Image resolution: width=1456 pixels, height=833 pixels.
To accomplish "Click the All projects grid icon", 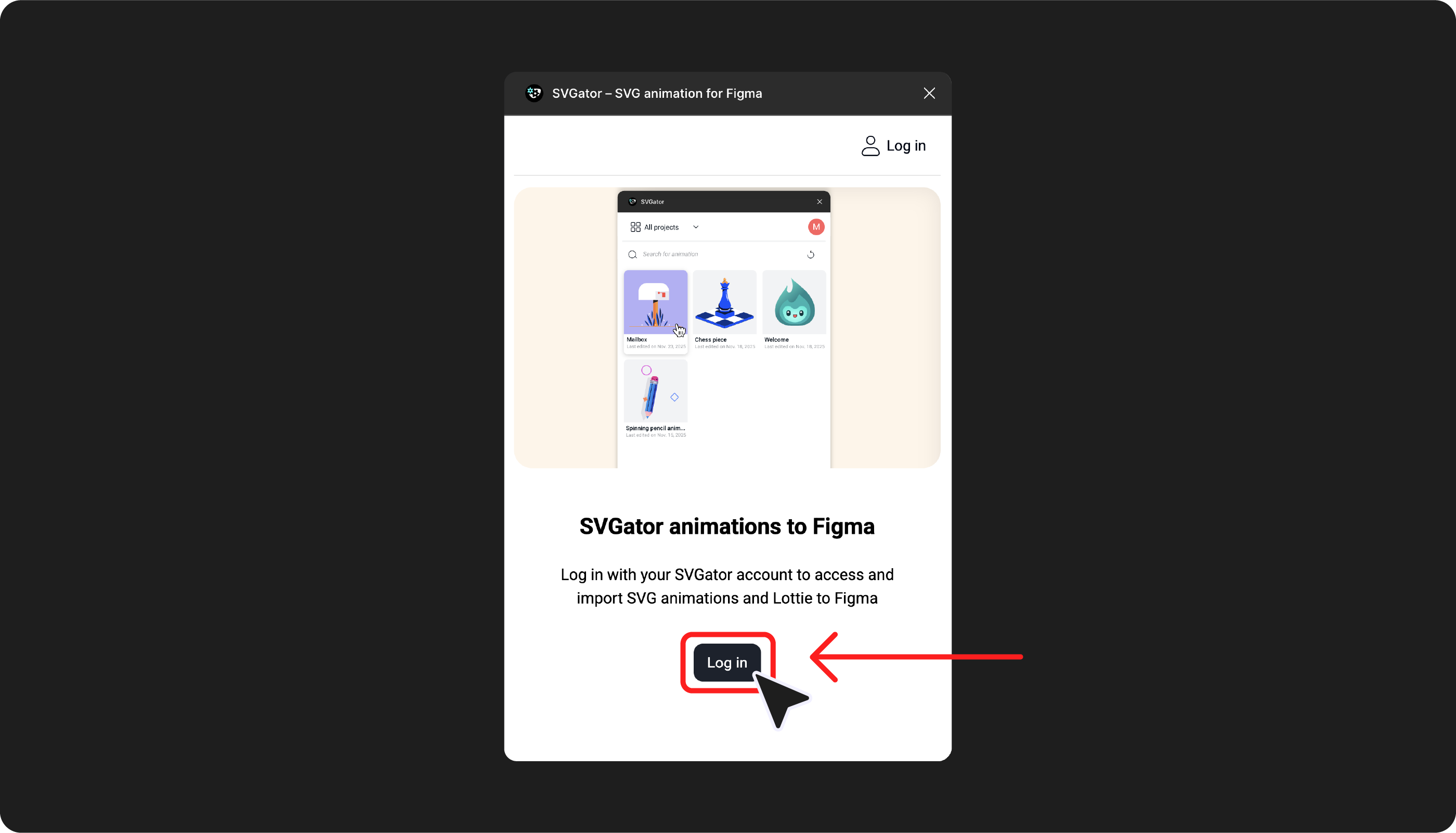I will 635,227.
